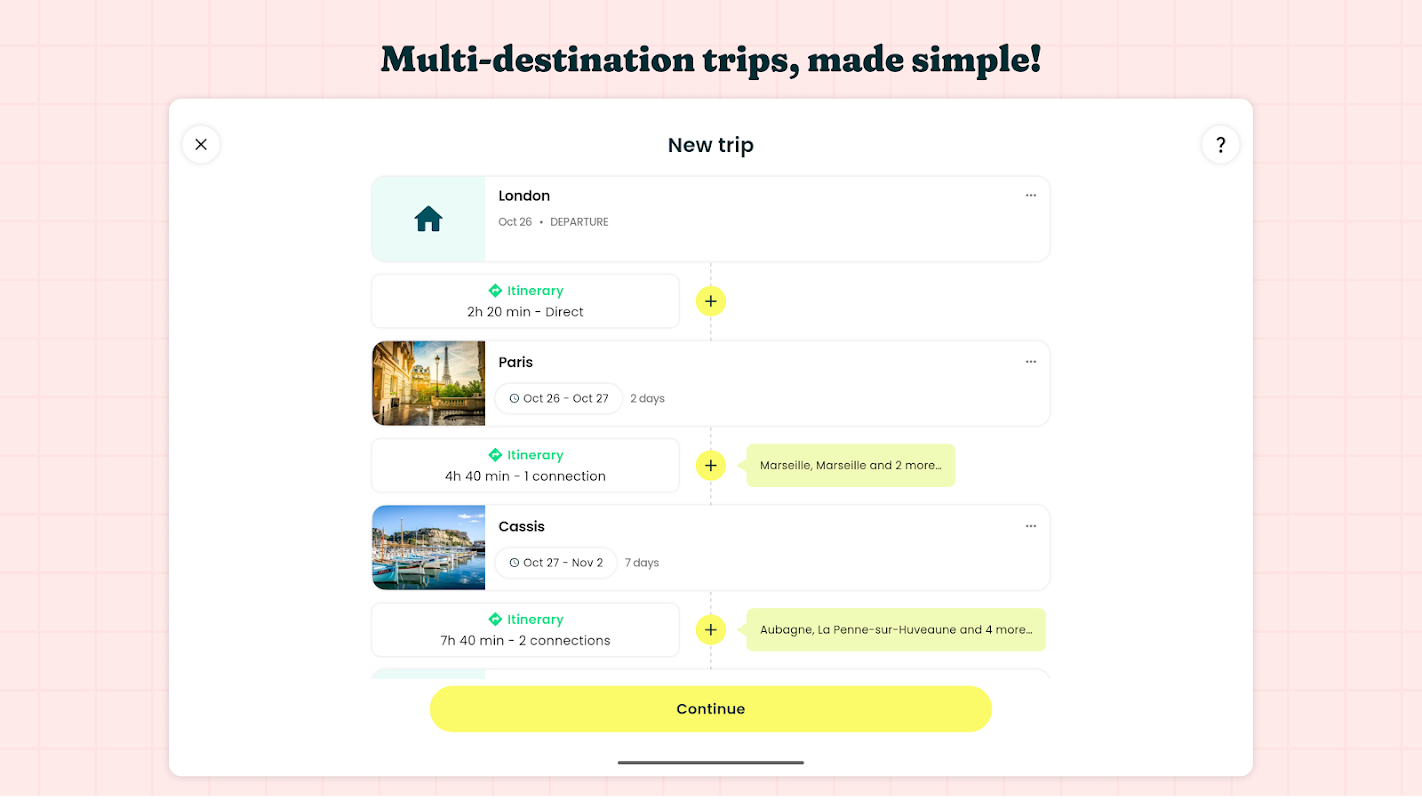Open help with the question mark icon
The height and width of the screenshot is (800, 1422).
pyautogui.click(x=1220, y=145)
